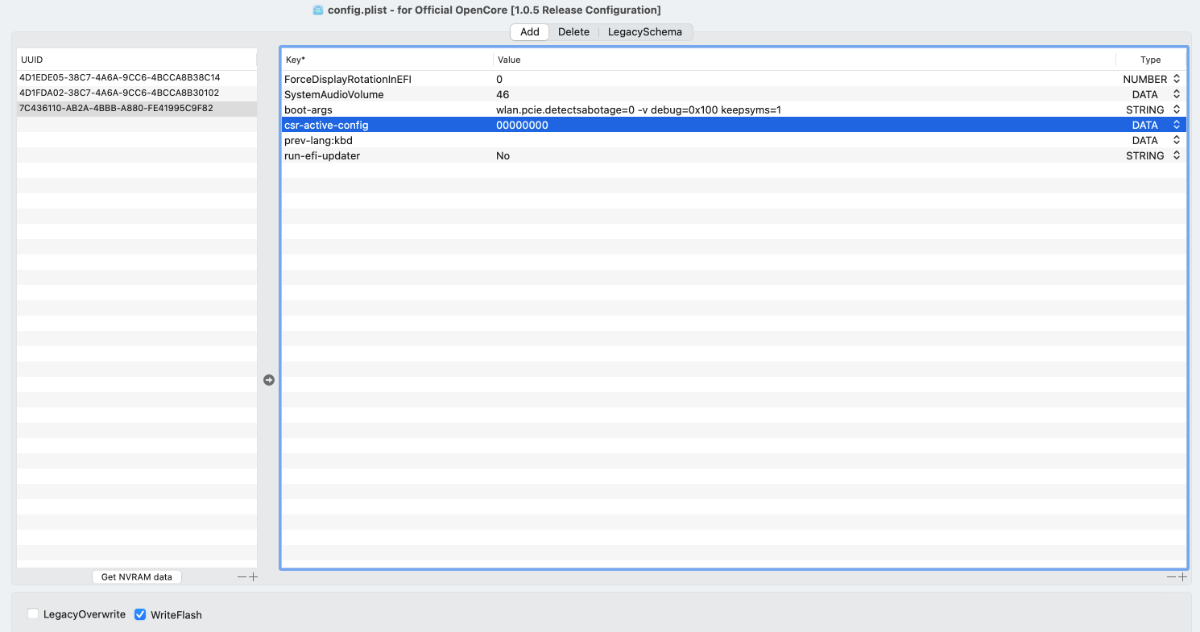Switch to the Add tab
The height and width of the screenshot is (632, 1200).
pyautogui.click(x=530, y=32)
